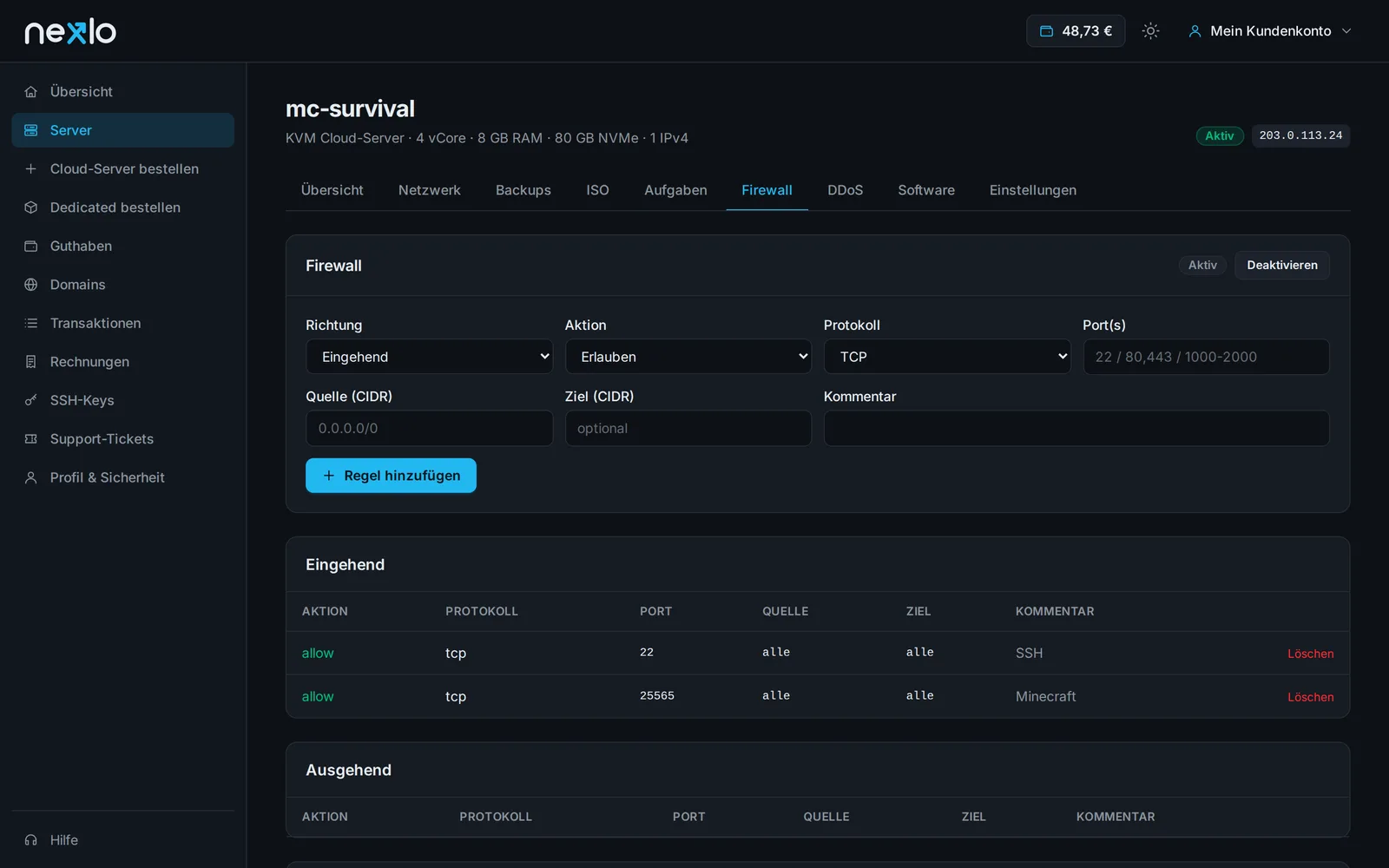Viewport: 1389px width, 868px height.
Task: Click the Server rack icon in sidebar
Action: 31,130
